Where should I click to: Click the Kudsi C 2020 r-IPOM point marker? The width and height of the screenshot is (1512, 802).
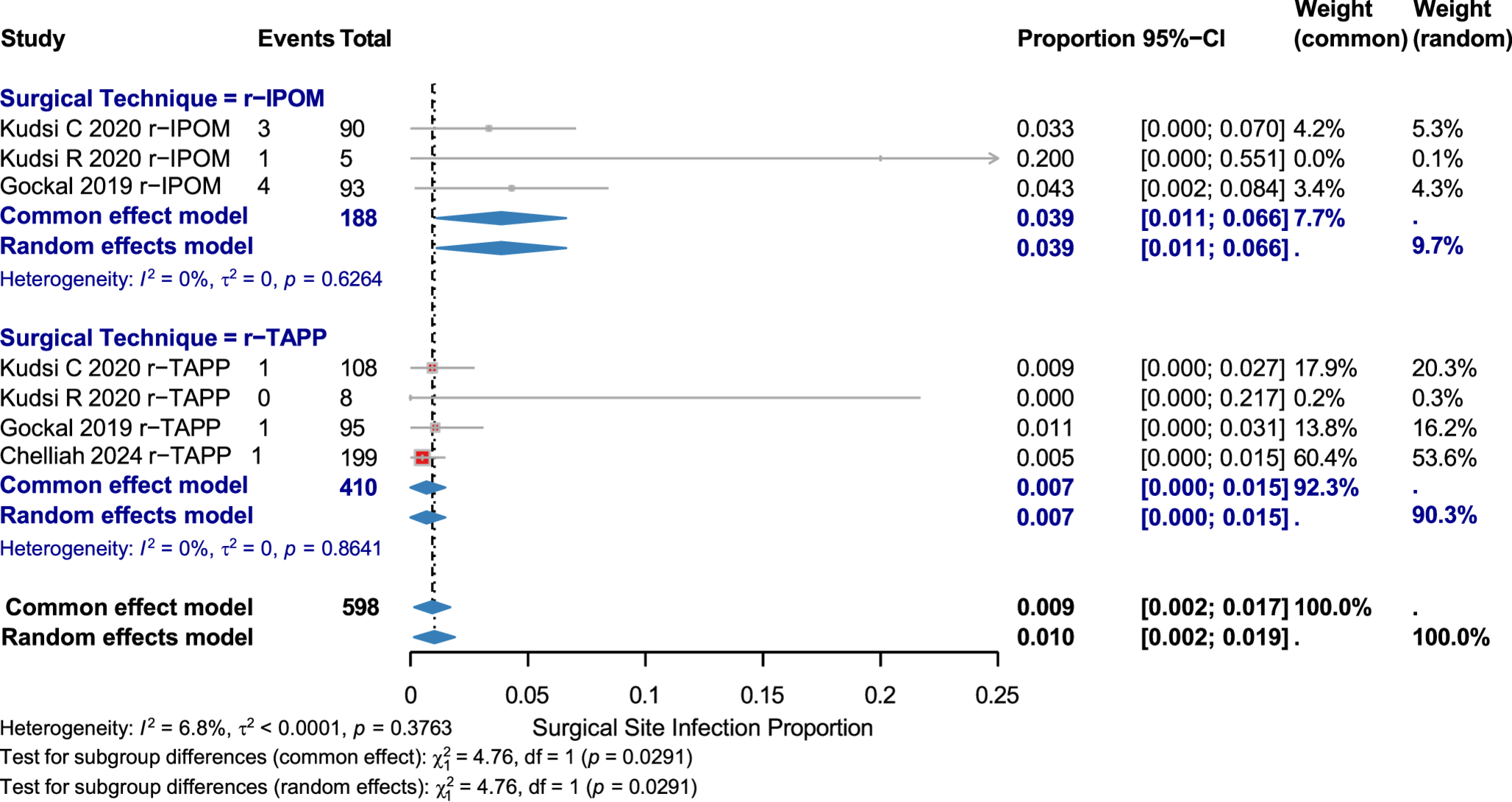coord(488,129)
